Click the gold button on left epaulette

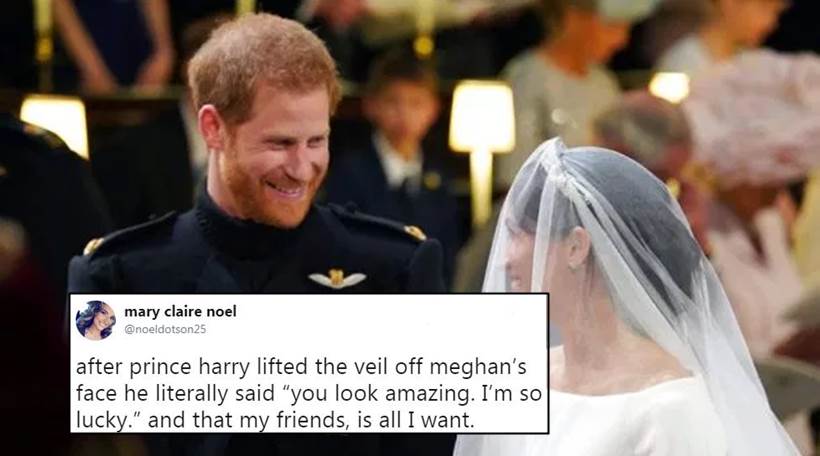93,246
